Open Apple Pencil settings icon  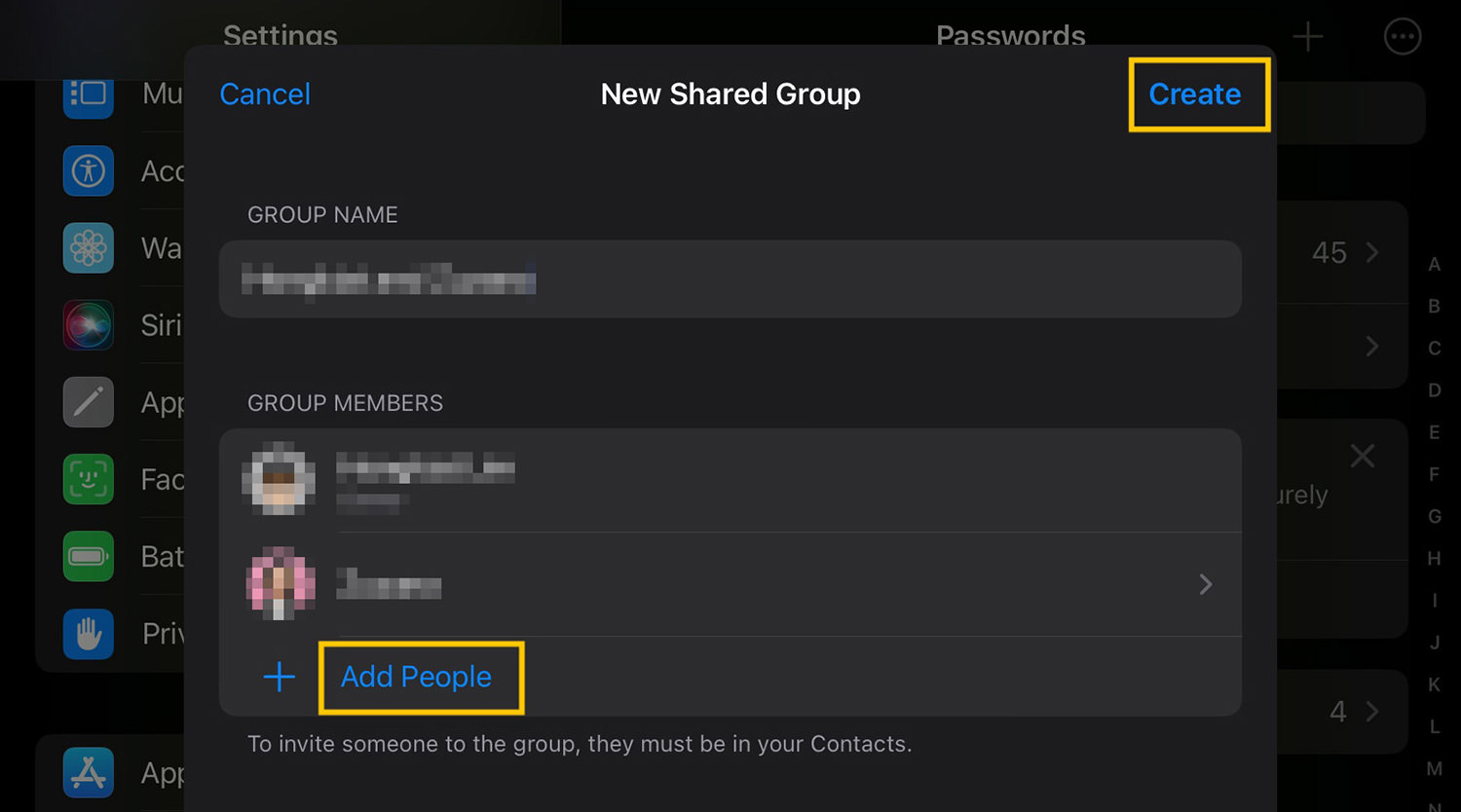coord(89,402)
